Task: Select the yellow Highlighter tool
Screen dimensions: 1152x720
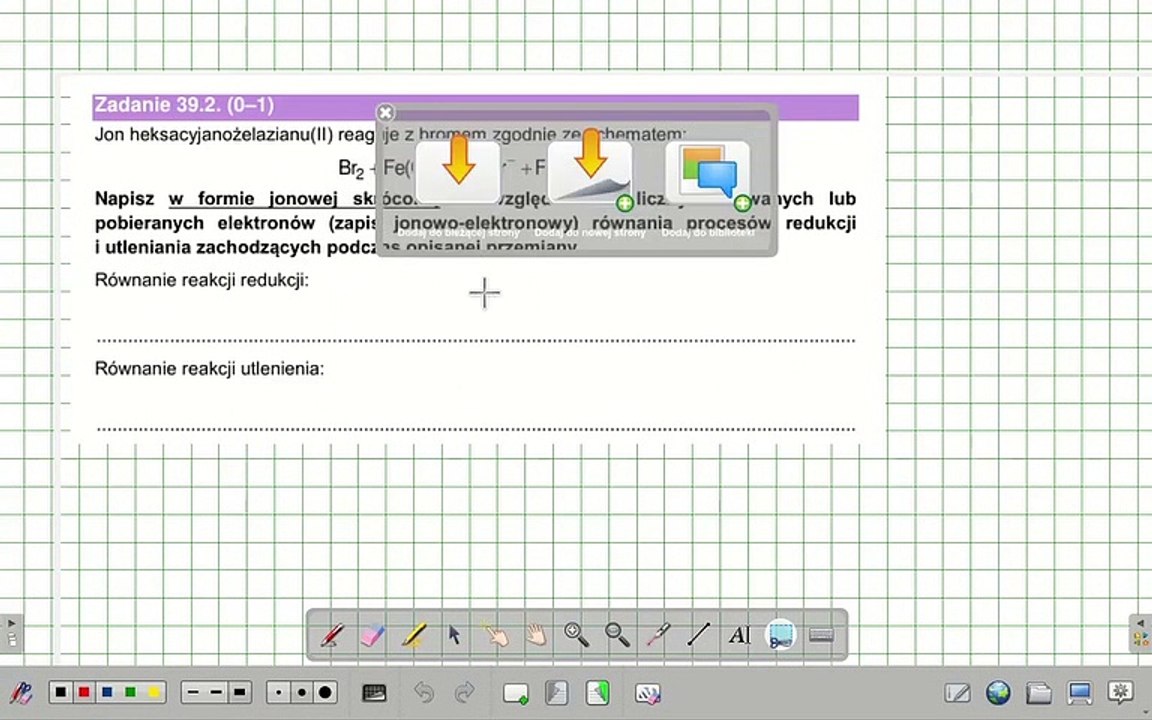Action: coord(414,635)
